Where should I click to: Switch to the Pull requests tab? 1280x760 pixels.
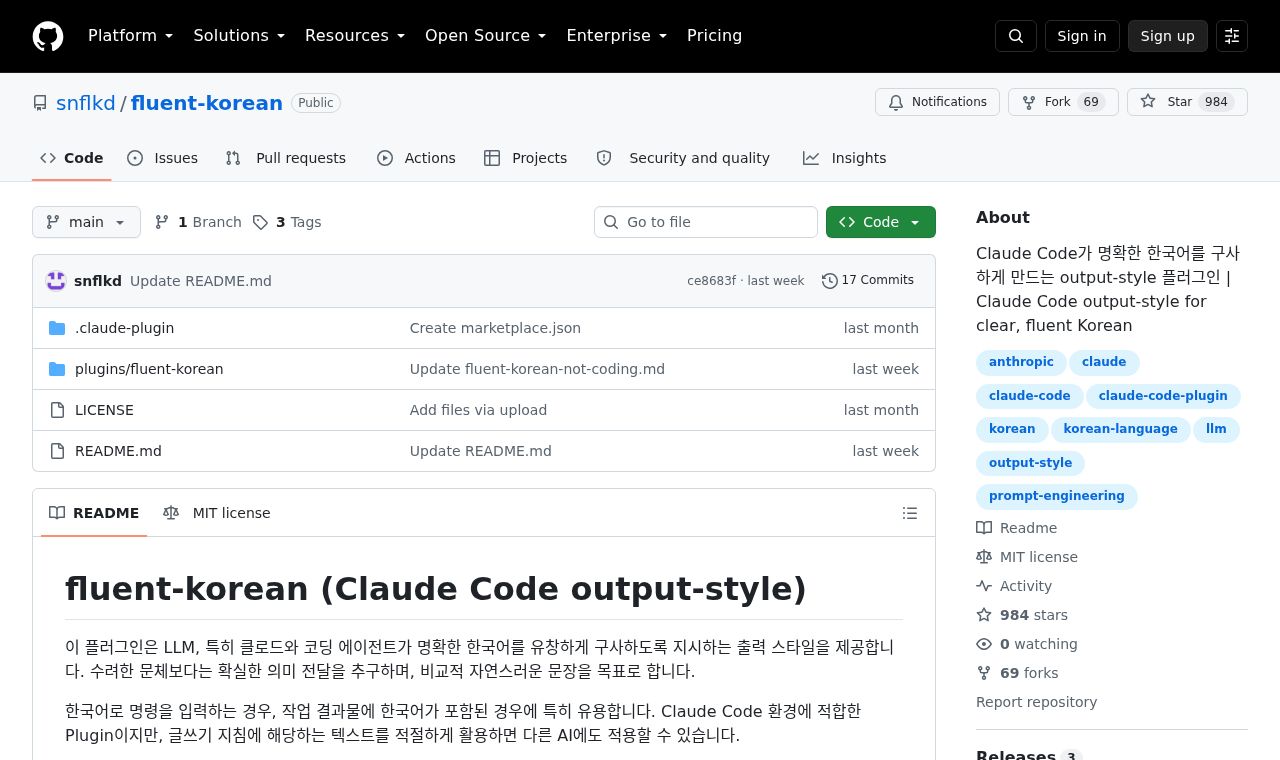[x=286, y=158]
